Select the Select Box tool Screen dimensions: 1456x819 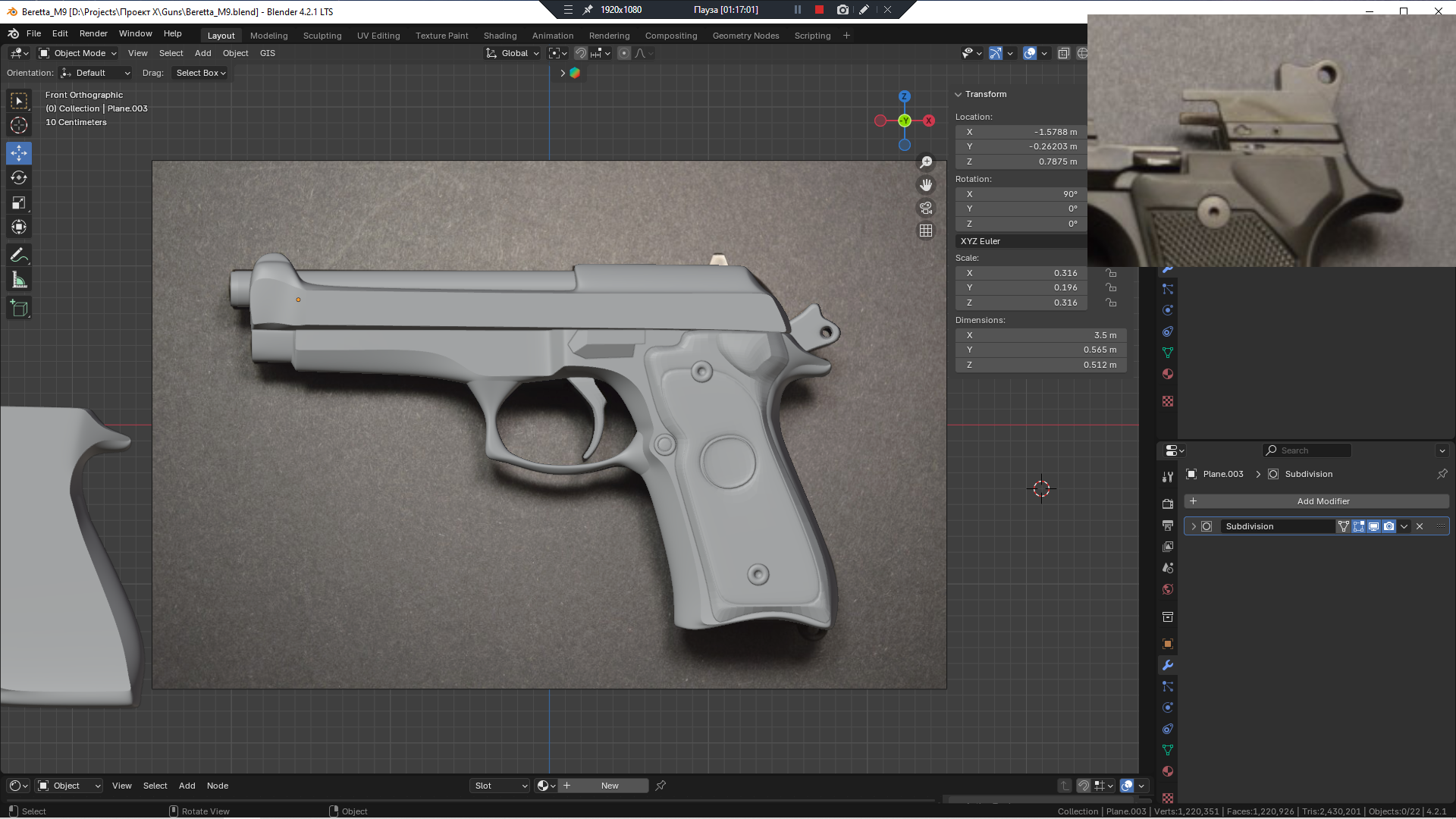pos(19,101)
